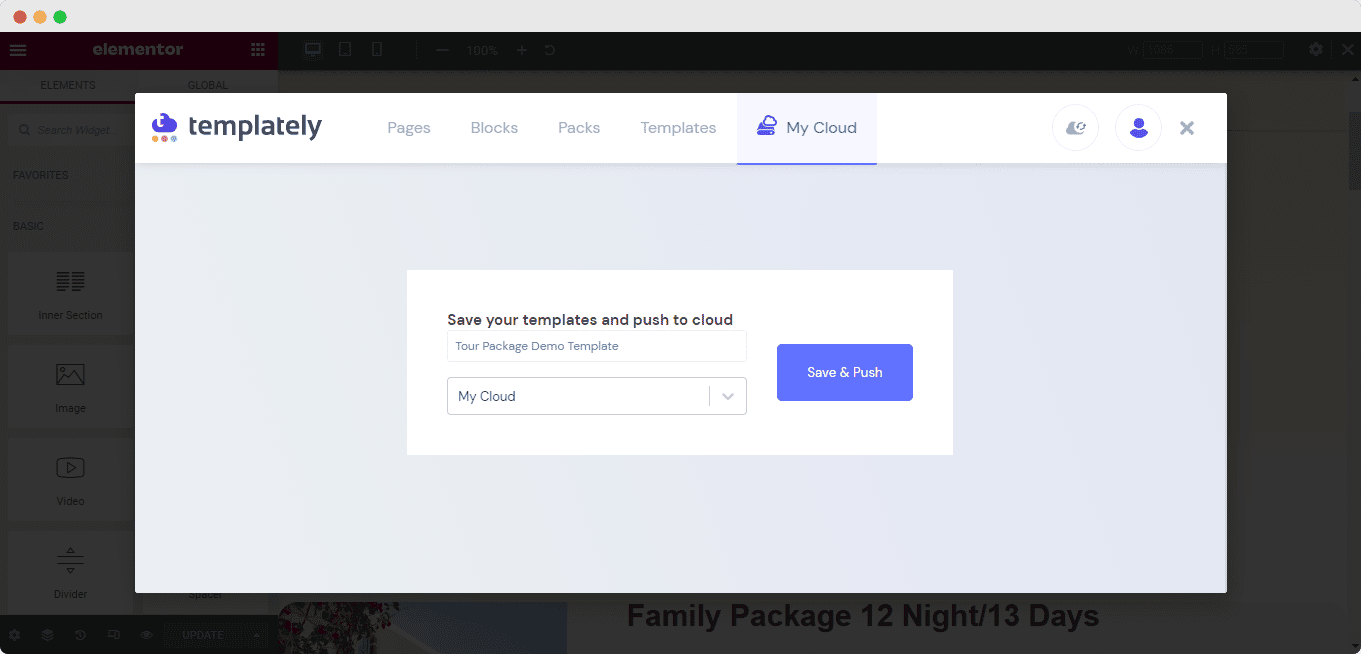Expand the Update button save options arrow
1361x654 pixels.
257,635
